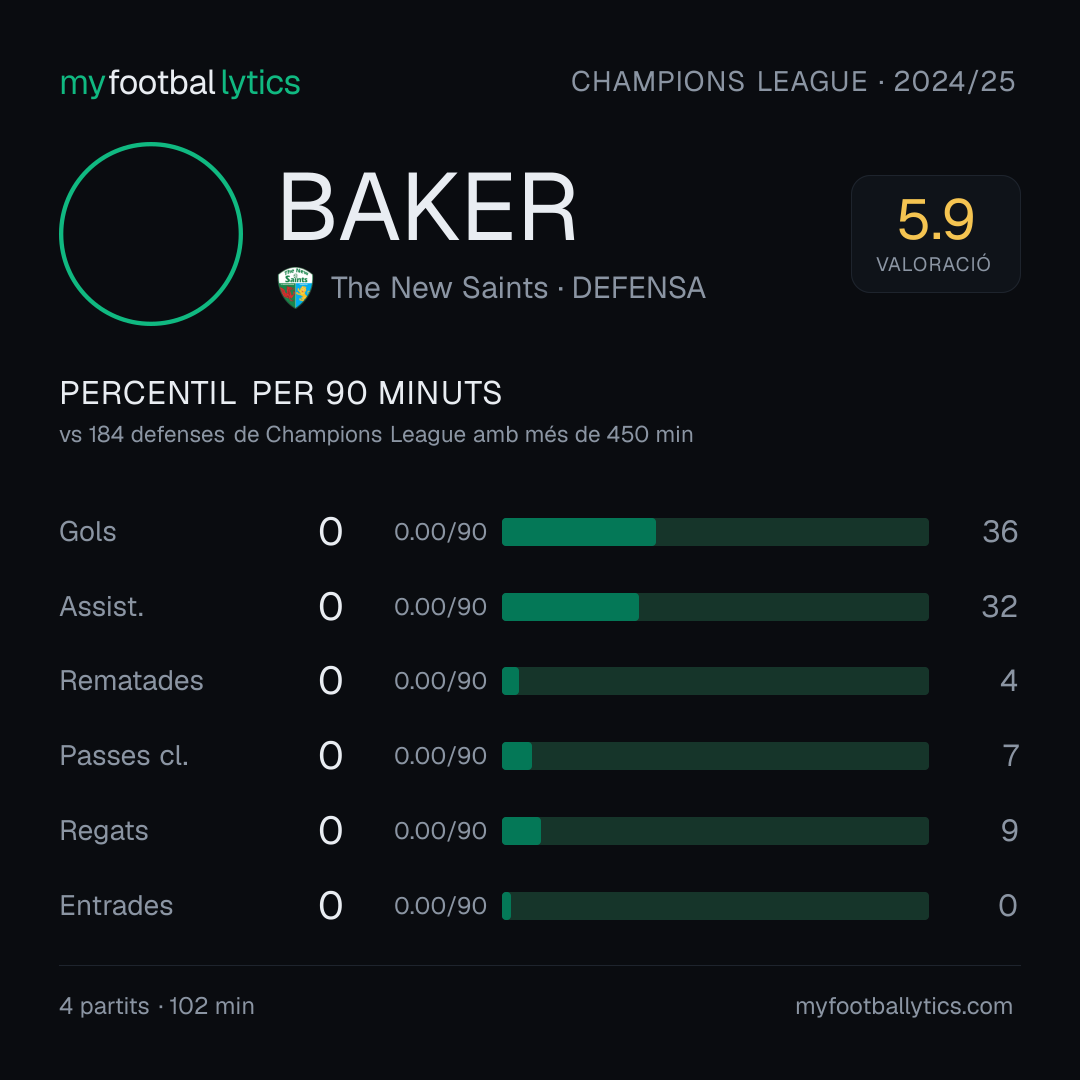Click the Passes cl. percentile bar
Viewport: 1080px width, 1080px height.
tap(715, 756)
